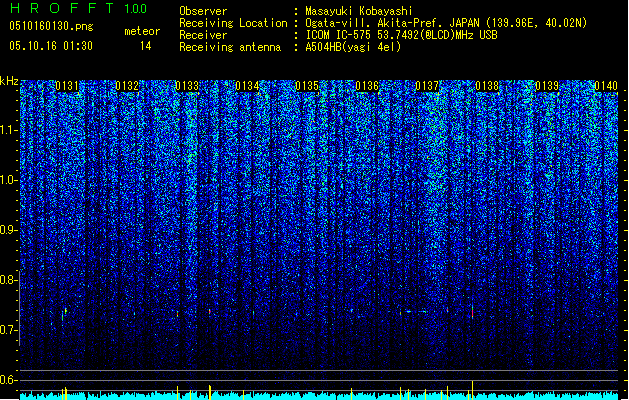
Task: Click the 0.9 kHz axis tick label
Action: pyautogui.click(x=8, y=230)
